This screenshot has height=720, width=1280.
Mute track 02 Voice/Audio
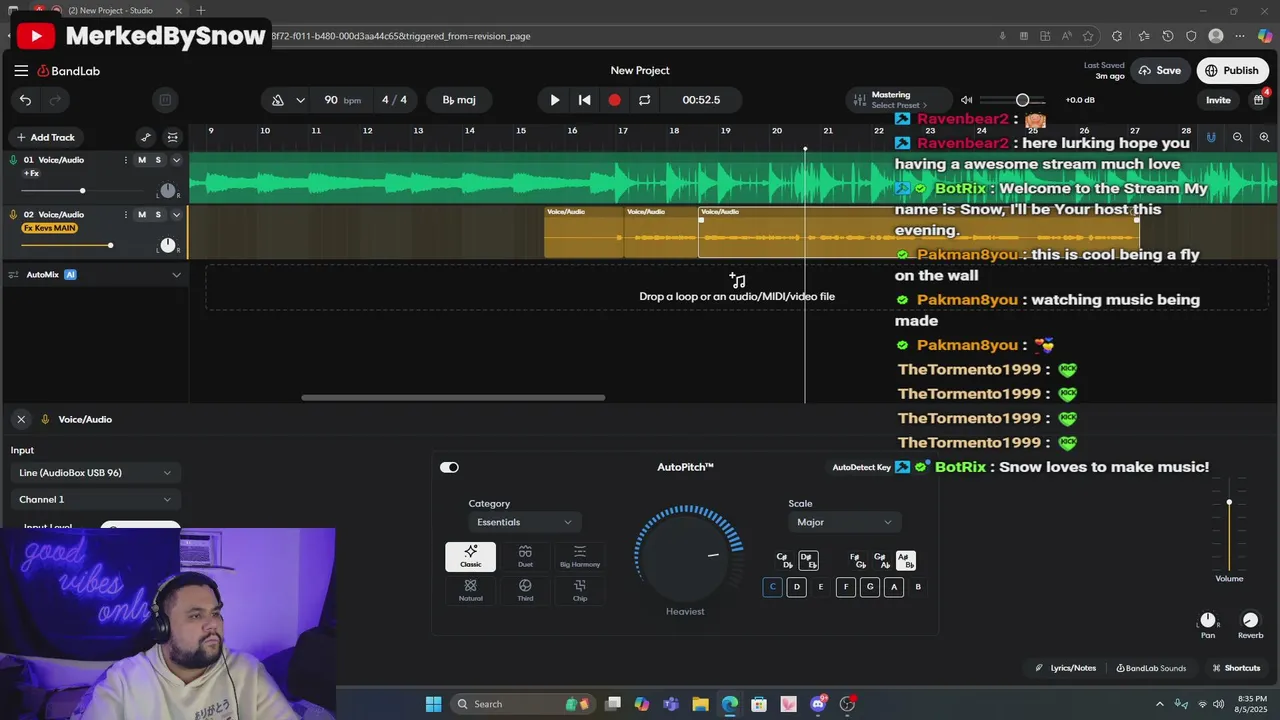[142, 215]
